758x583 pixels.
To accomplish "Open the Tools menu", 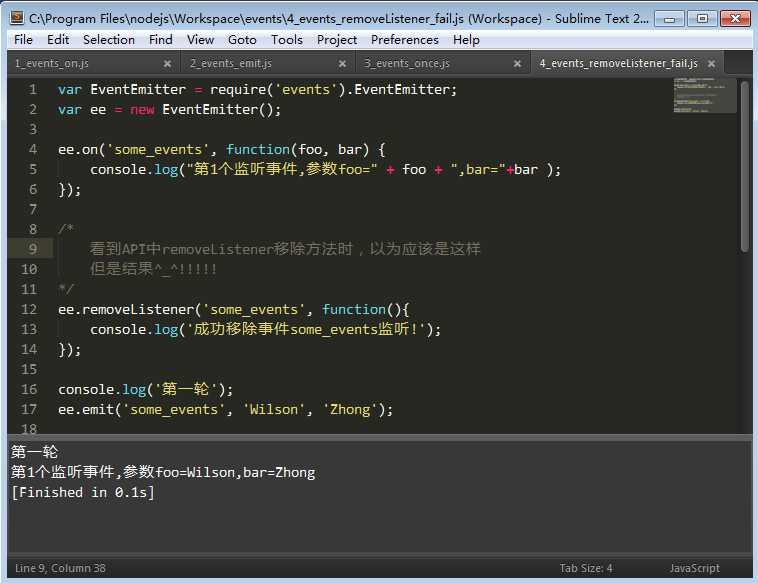I will [x=287, y=40].
